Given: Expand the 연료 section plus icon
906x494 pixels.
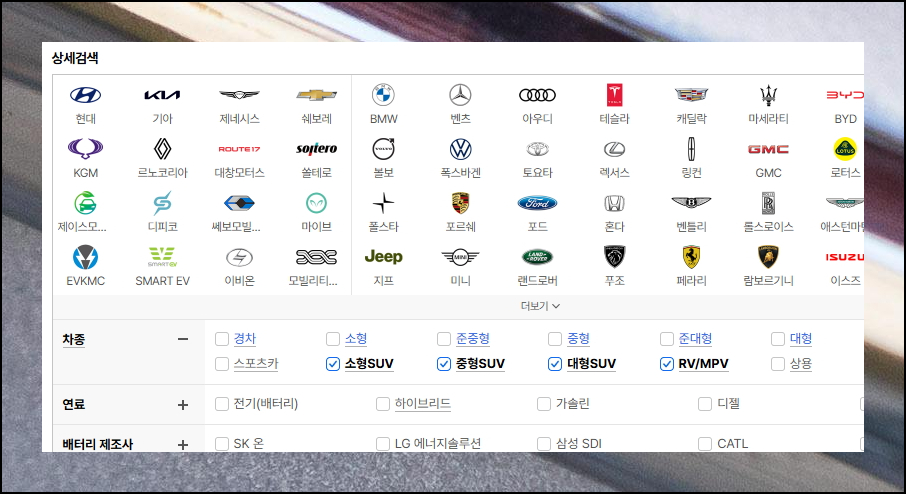Looking at the screenshot, I should point(183,405).
